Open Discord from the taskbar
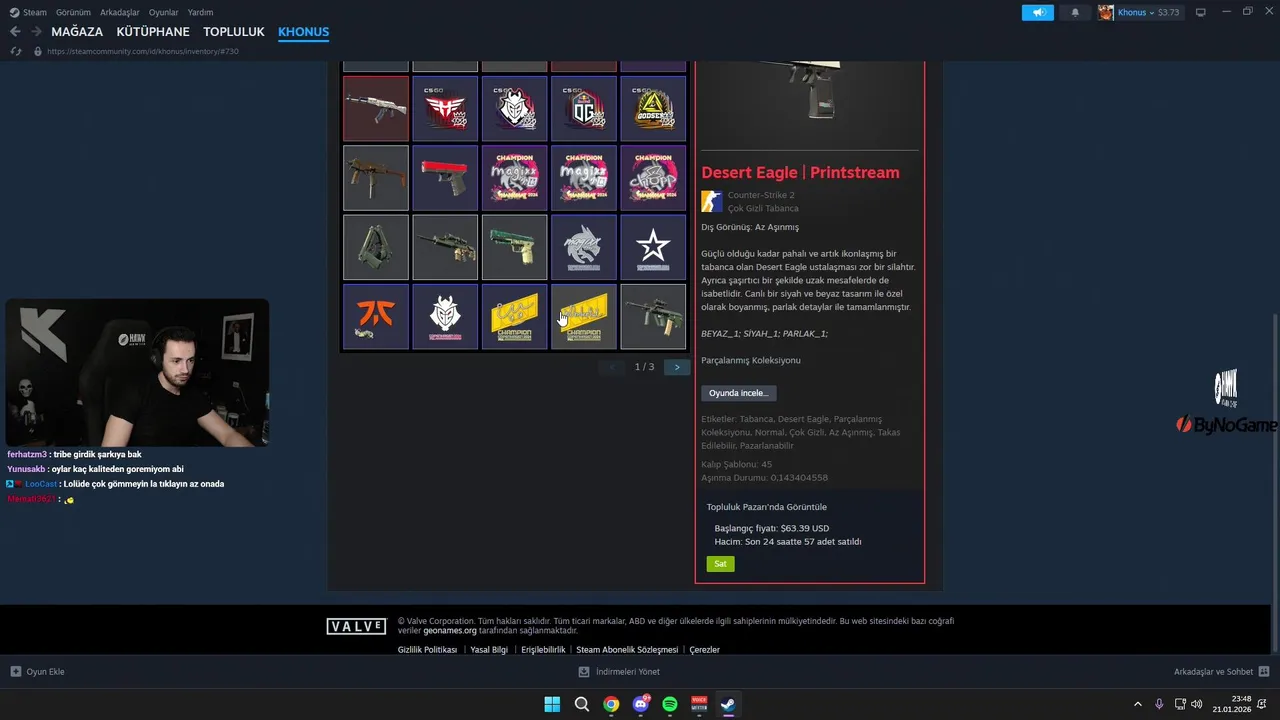Screen dimensions: 1280x720 coord(640,704)
